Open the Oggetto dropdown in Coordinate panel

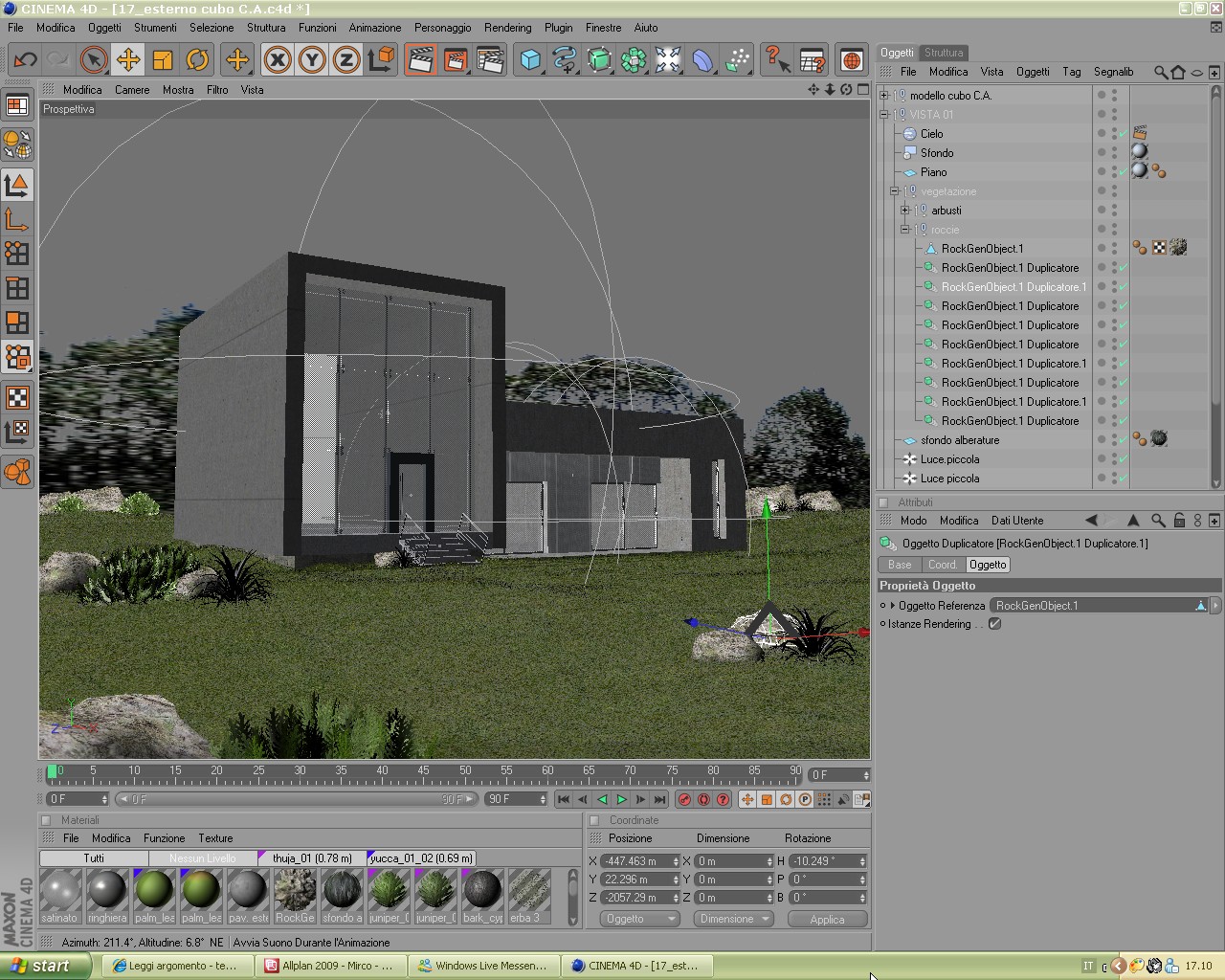[640, 919]
